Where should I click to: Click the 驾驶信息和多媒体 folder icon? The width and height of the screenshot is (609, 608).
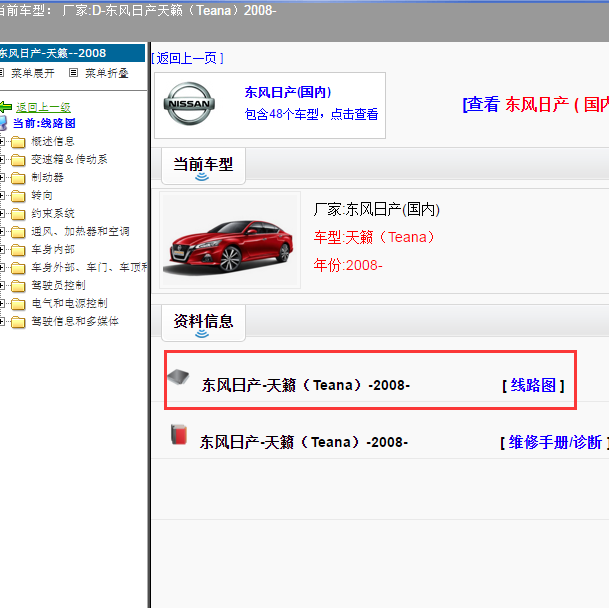pyautogui.click(x=18, y=322)
